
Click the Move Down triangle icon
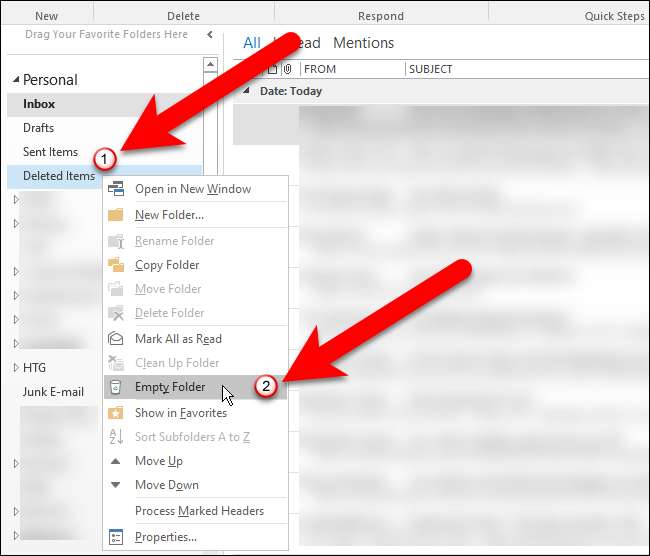(x=116, y=485)
